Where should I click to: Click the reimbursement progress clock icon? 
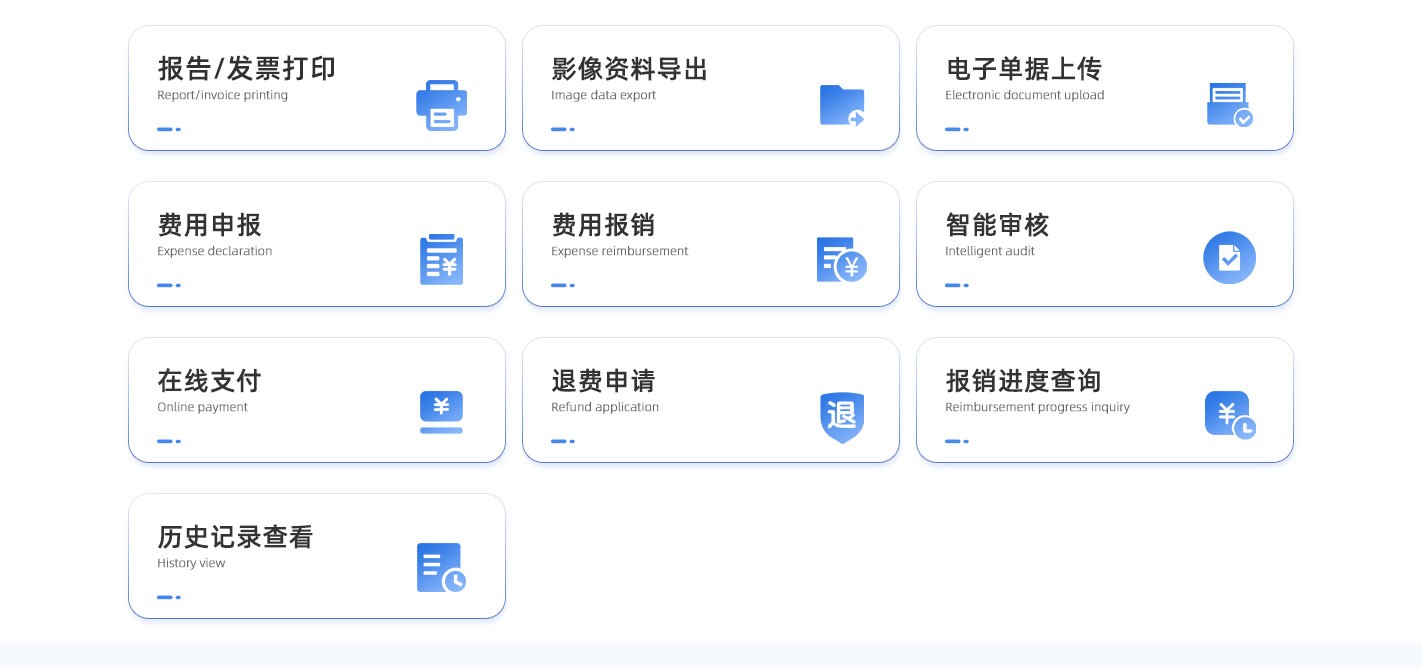1229,414
